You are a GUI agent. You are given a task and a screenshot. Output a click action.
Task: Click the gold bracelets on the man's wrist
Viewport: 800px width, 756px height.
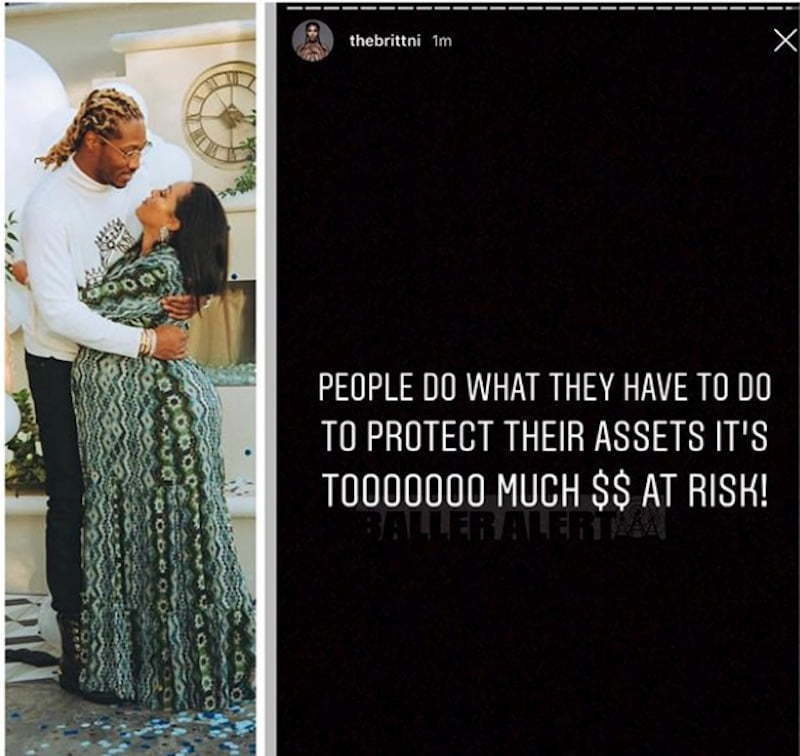pyautogui.click(x=147, y=343)
